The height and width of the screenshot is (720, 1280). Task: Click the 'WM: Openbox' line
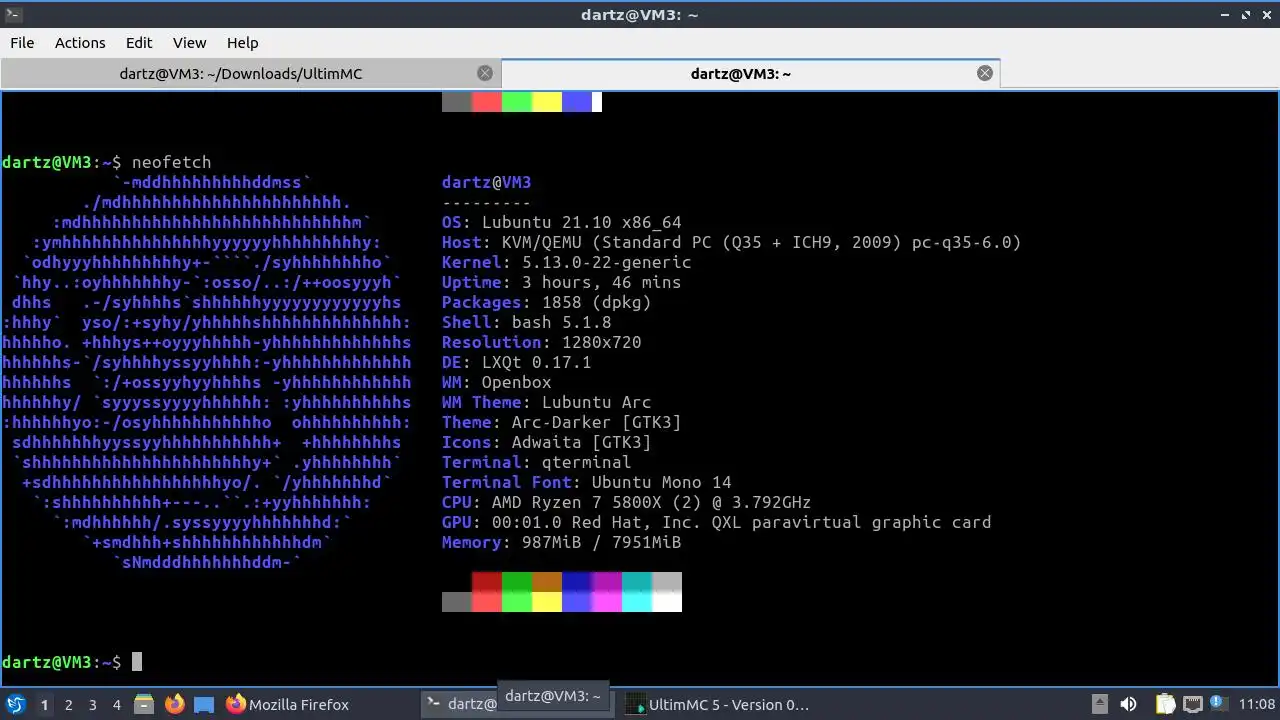point(496,382)
